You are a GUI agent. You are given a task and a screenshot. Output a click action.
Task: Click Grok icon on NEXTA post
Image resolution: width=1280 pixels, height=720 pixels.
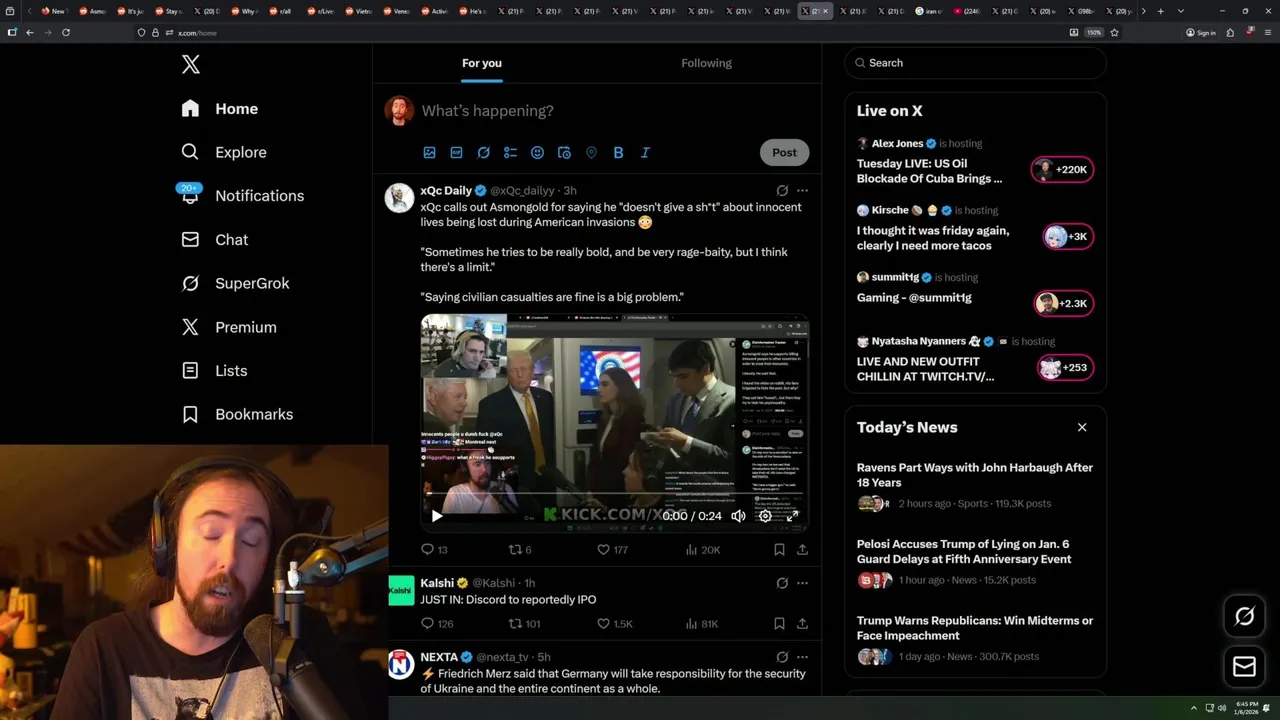click(x=782, y=657)
